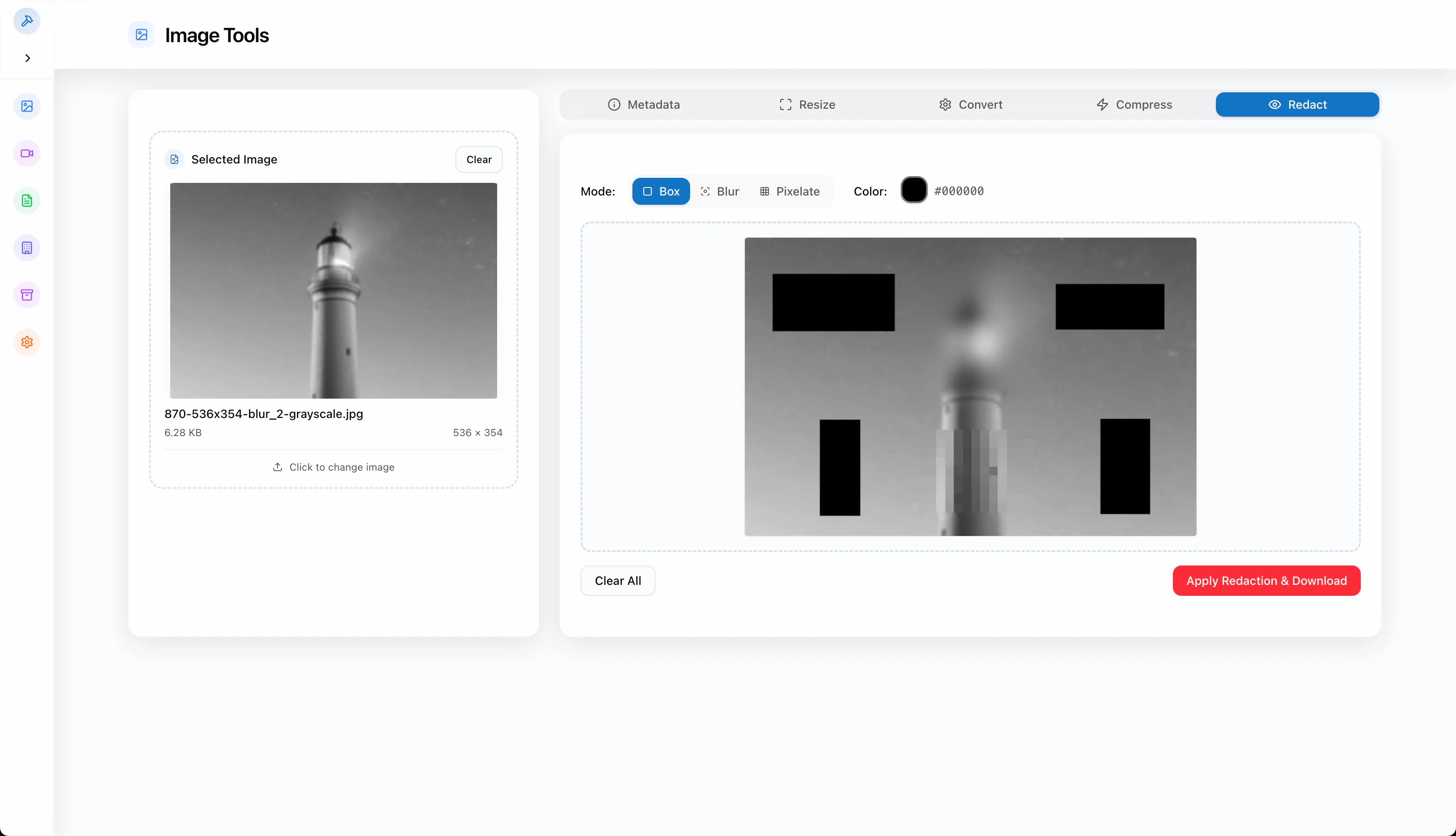Clear the selected image
Image resolution: width=1456 pixels, height=836 pixels.
tap(479, 160)
